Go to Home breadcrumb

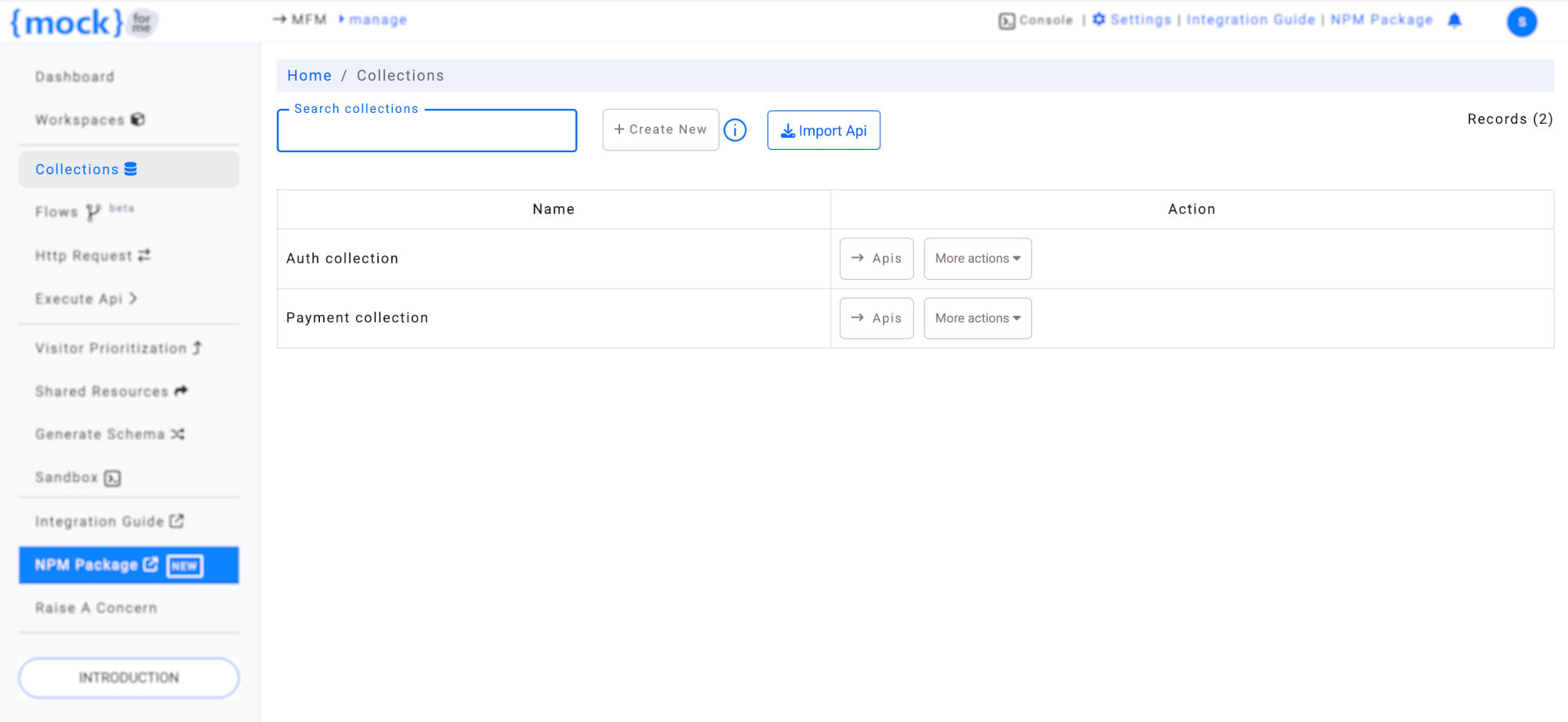pyautogui.click(x=310, y=75)
